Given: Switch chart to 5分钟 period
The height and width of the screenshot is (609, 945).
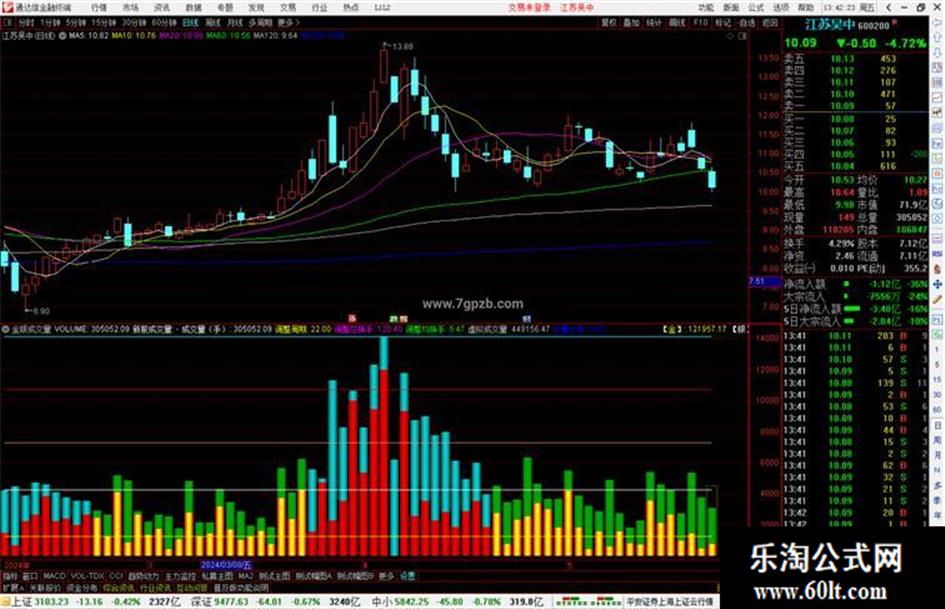Looking at the screenshot, I should [x=76, y=22].
